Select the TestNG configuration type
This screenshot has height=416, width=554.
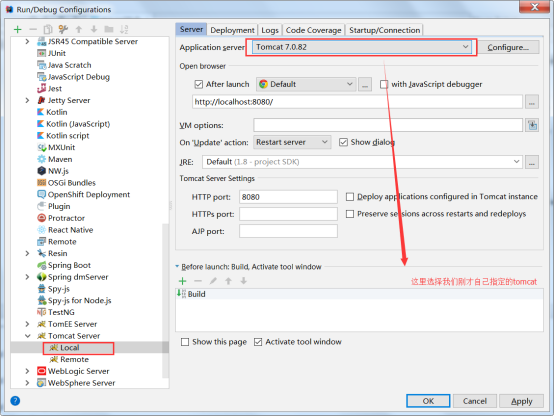pos(61,312)
